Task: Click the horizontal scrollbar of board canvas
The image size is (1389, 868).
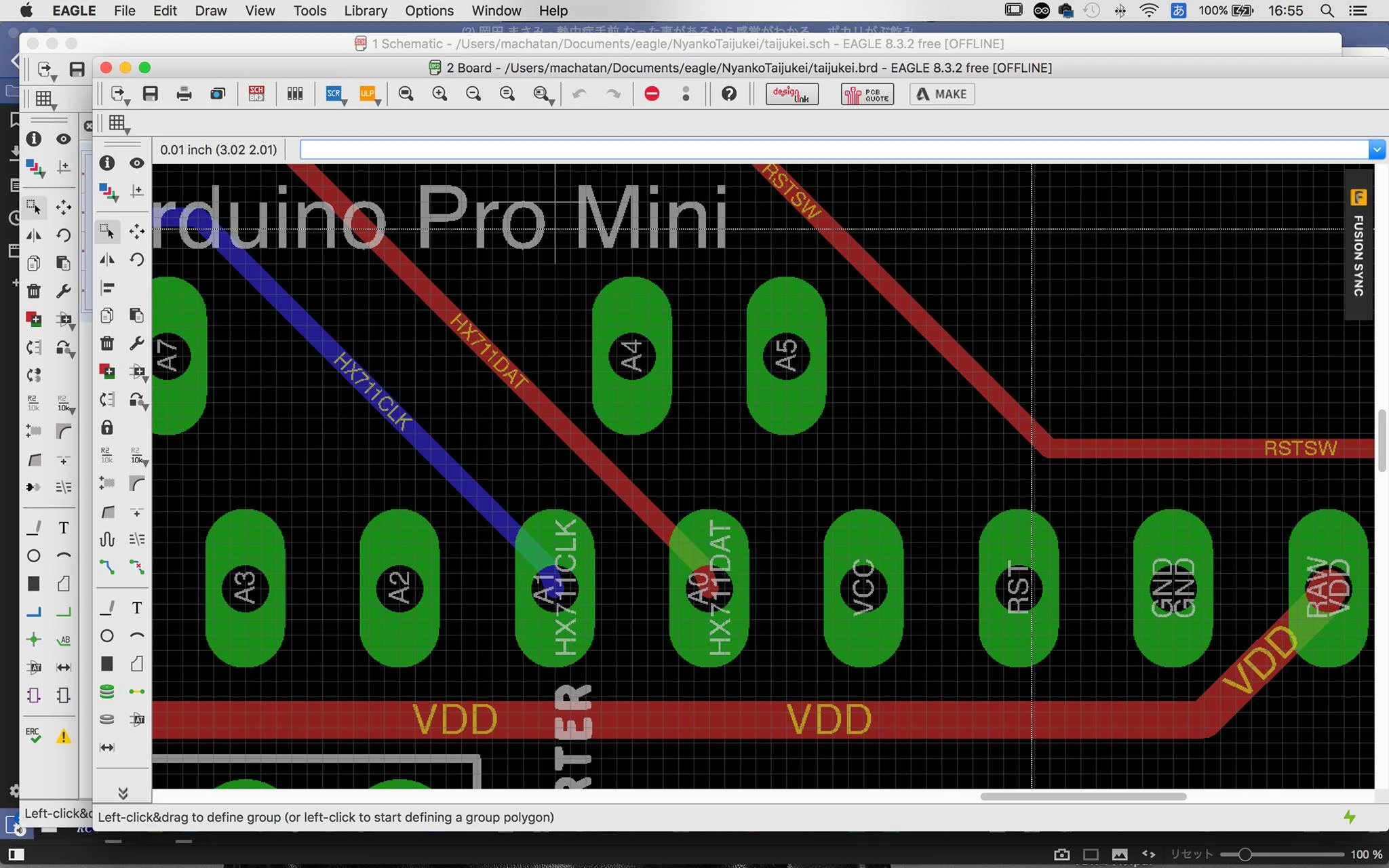Action: [x=1083, y=796]
